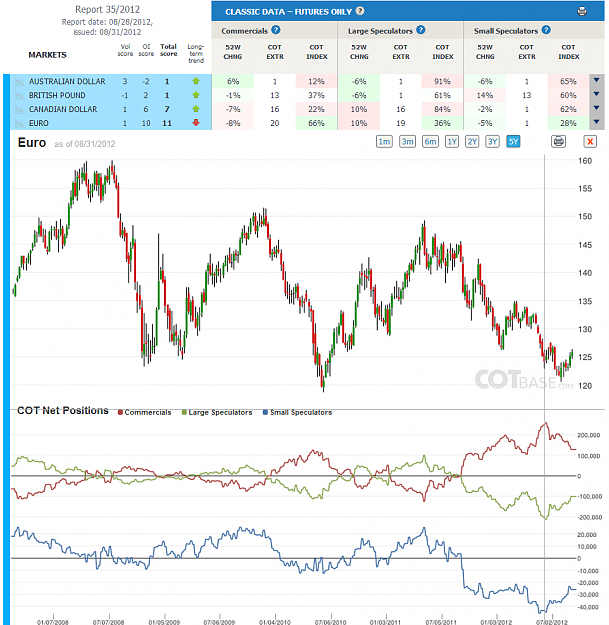Open help icon beside Classic Data Futures Only
Image resolution: width=609 pixels, height=625 pixels.
pyautogui.click(x=360, y=11)
